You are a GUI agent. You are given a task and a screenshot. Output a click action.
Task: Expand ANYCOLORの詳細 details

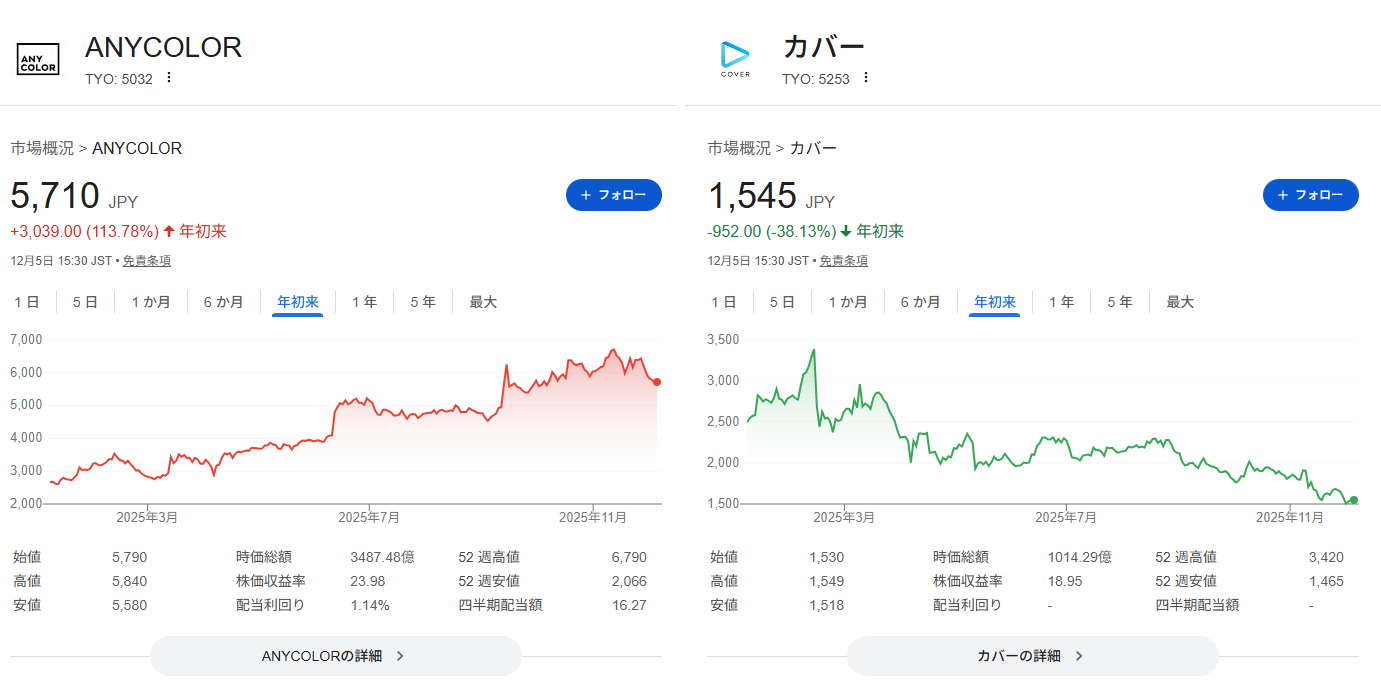(x=335, y=656)
